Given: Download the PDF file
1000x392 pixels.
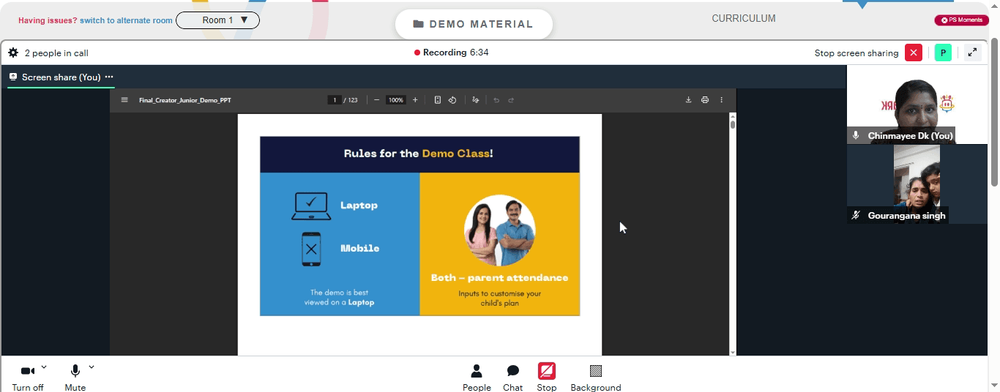Looking at the screenshot, I should click(688, 100).
